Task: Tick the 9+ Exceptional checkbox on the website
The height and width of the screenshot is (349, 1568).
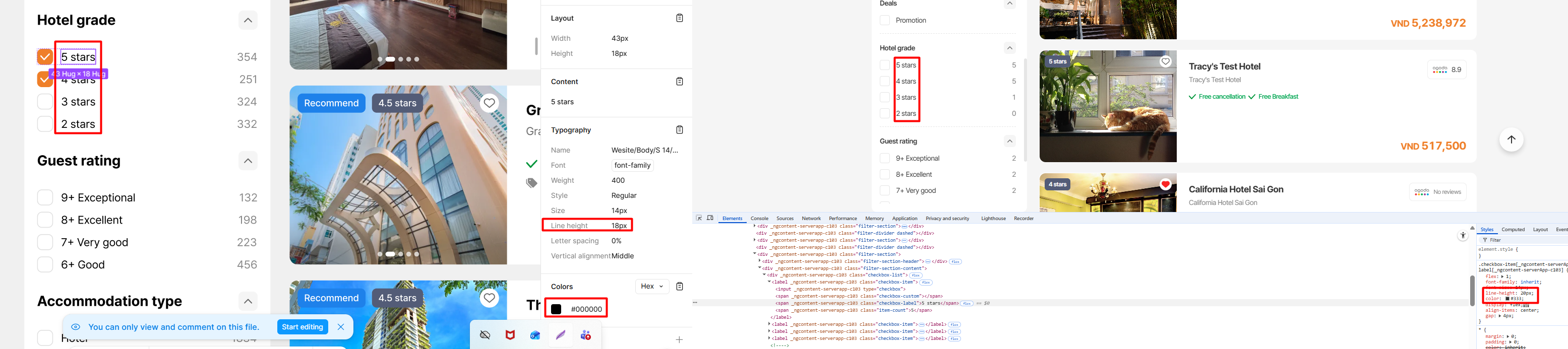Action: coord(884,159)
